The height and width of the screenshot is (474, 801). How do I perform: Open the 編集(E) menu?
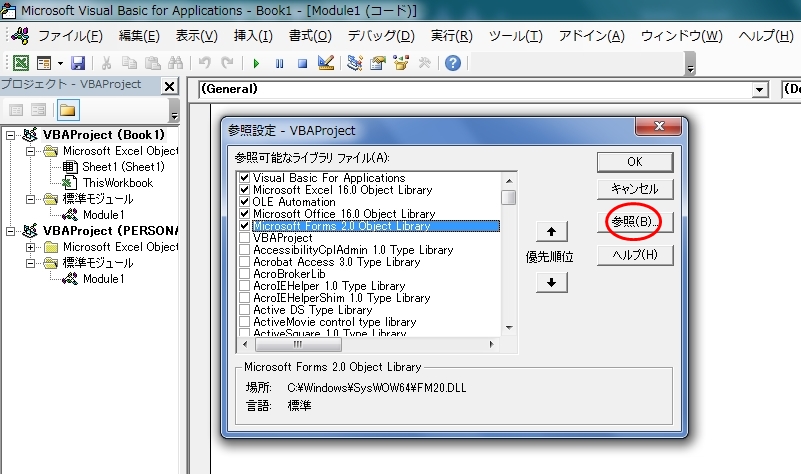pos(139,36)
